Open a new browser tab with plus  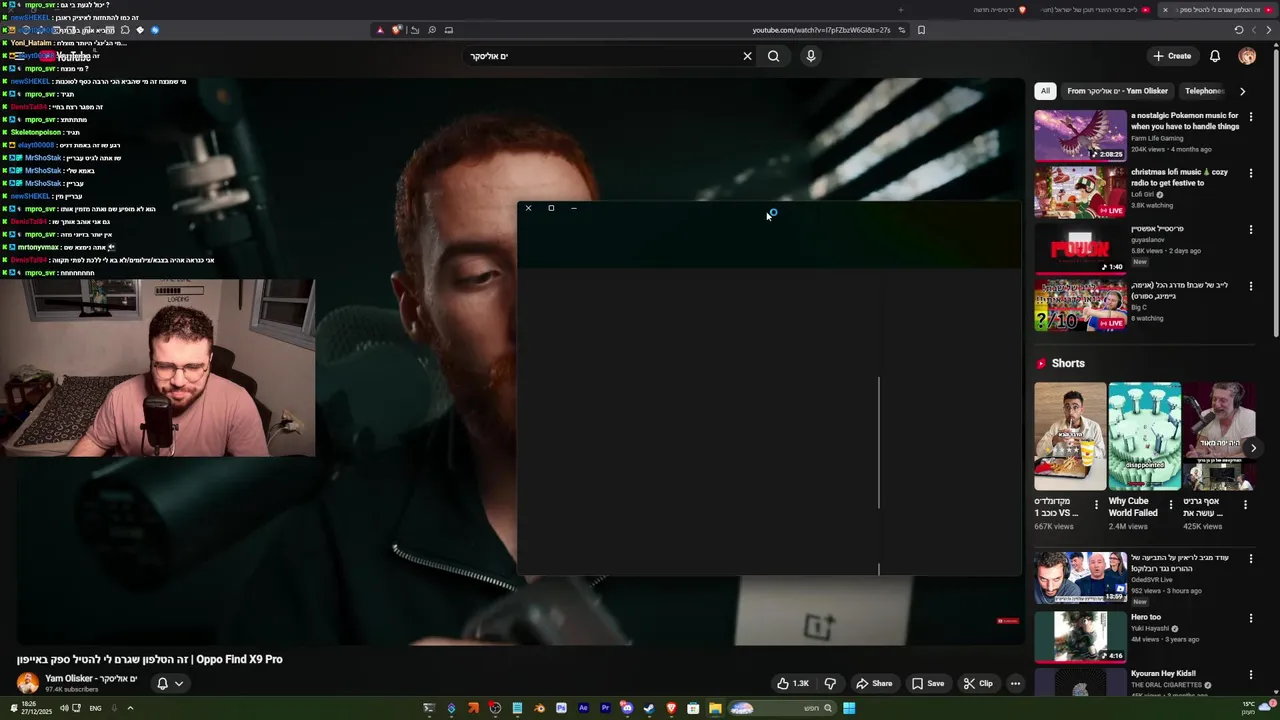click(x=901, y=10)
